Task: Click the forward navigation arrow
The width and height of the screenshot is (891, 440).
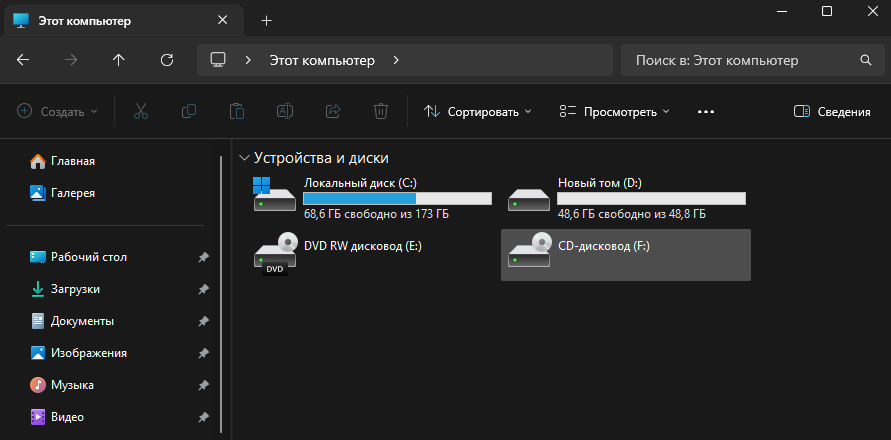Action: coord(71,60)
